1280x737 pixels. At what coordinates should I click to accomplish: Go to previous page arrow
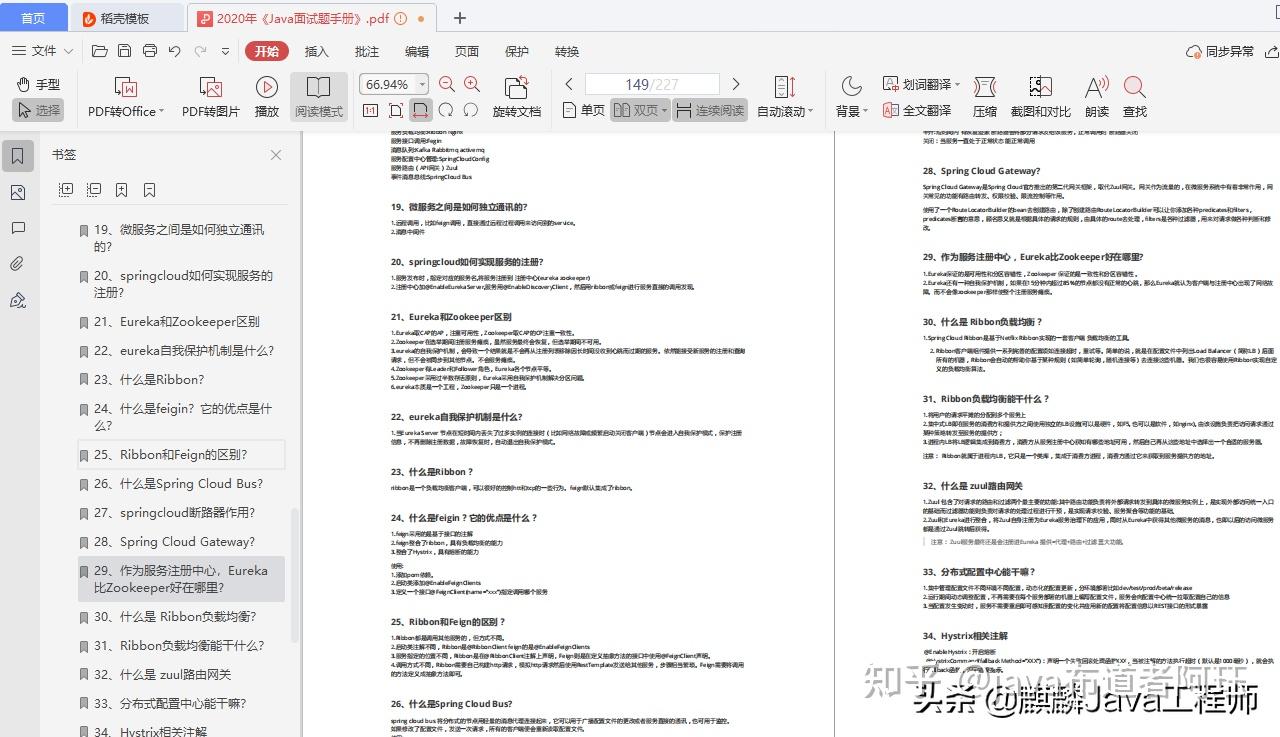(570, 85)
